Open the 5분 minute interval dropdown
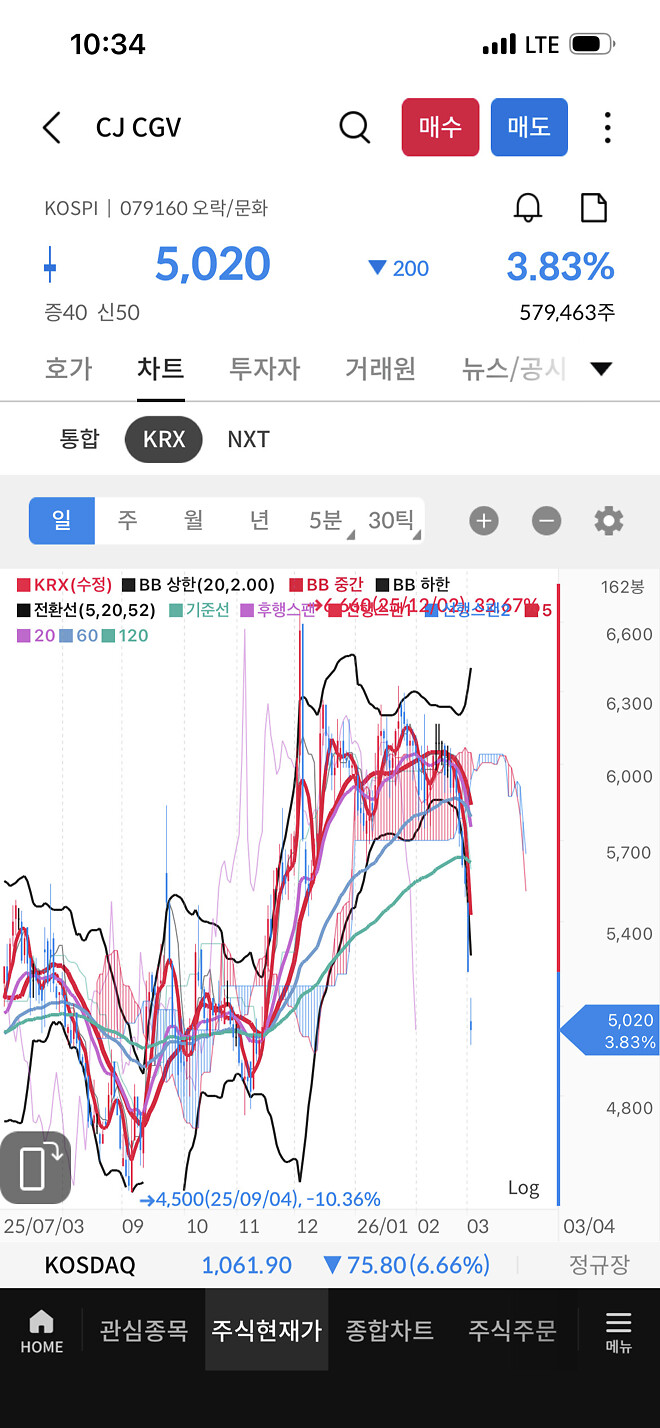 (326, 520)
